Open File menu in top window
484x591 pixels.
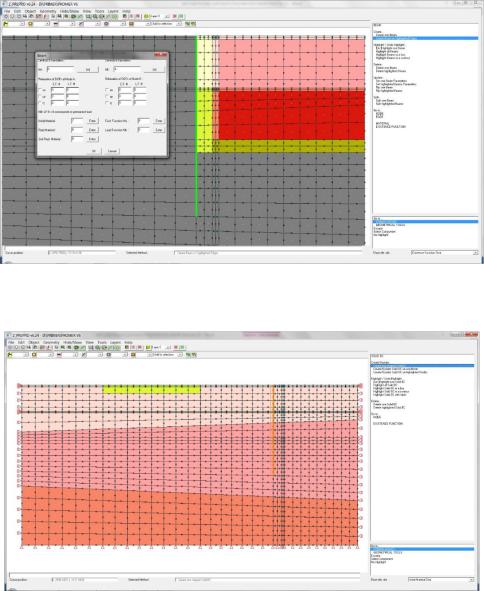(7, 11)
